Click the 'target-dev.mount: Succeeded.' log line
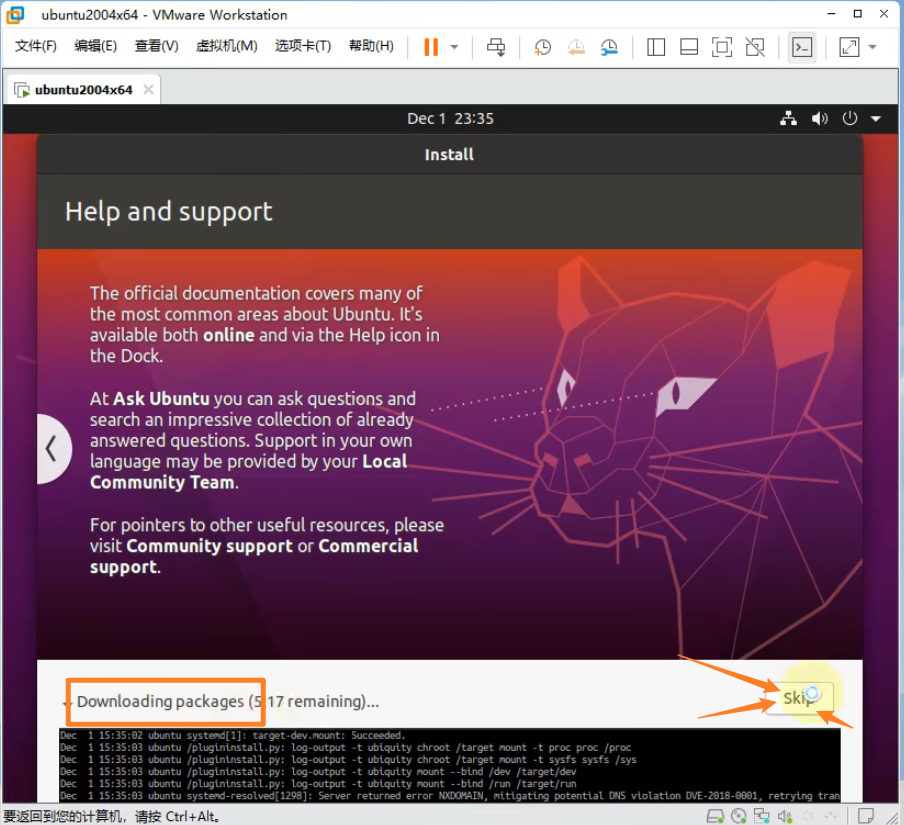This screenshot has height=825, width=904. coord(232,736)
